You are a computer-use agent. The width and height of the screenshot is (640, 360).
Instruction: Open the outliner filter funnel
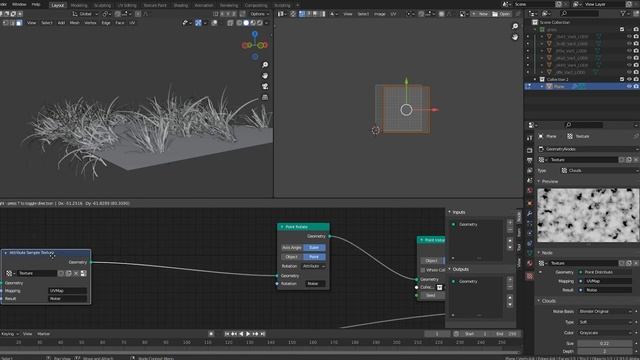pos(623,14)
